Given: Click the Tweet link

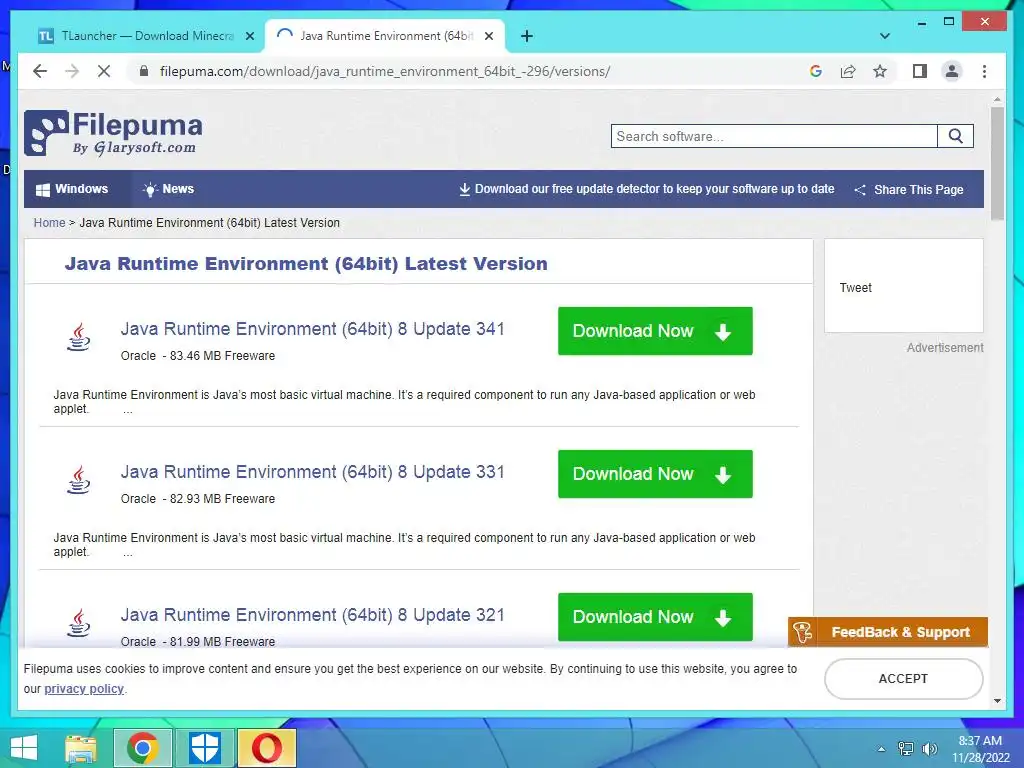Looking at the screenshot, I should pyautogui.click(x=856, y=288).
